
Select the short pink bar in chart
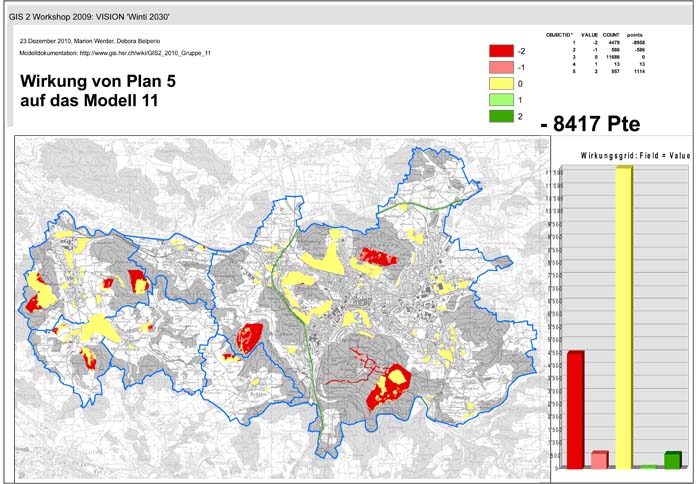[599, 459]
